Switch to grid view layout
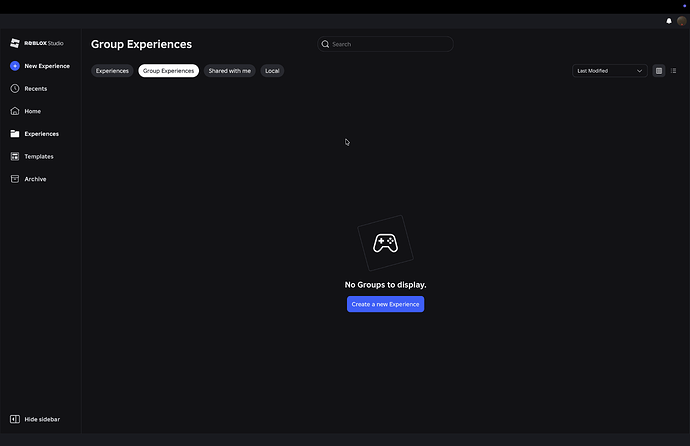 pos(659,71)
